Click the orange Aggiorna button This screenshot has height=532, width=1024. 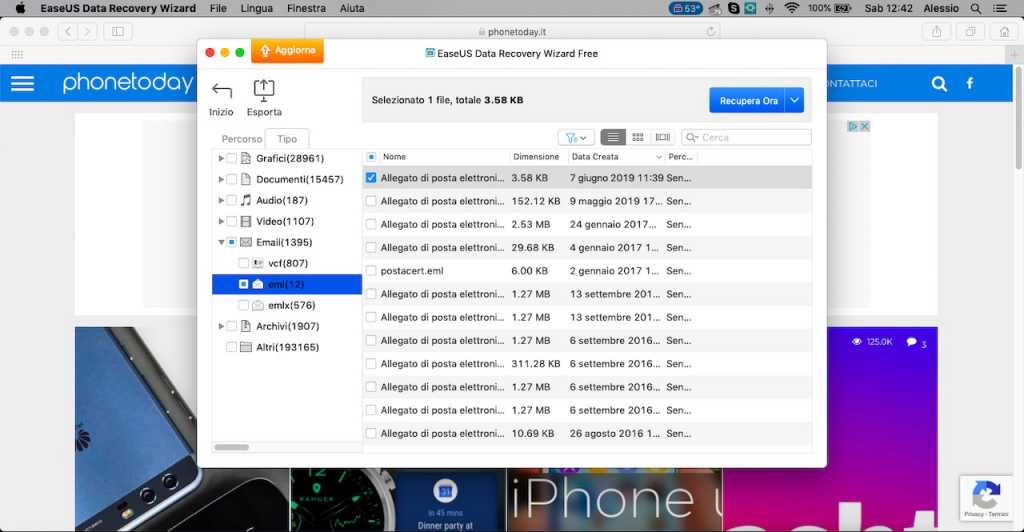287,51
